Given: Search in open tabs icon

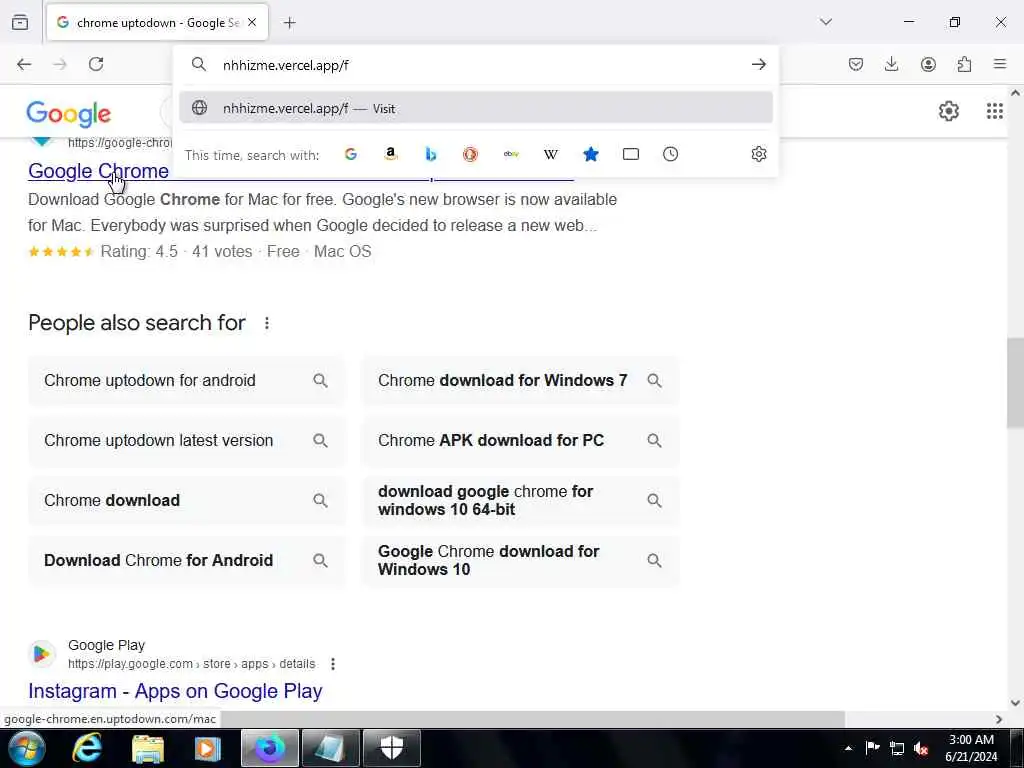Looking at the screenshot, I should (631, 154).
